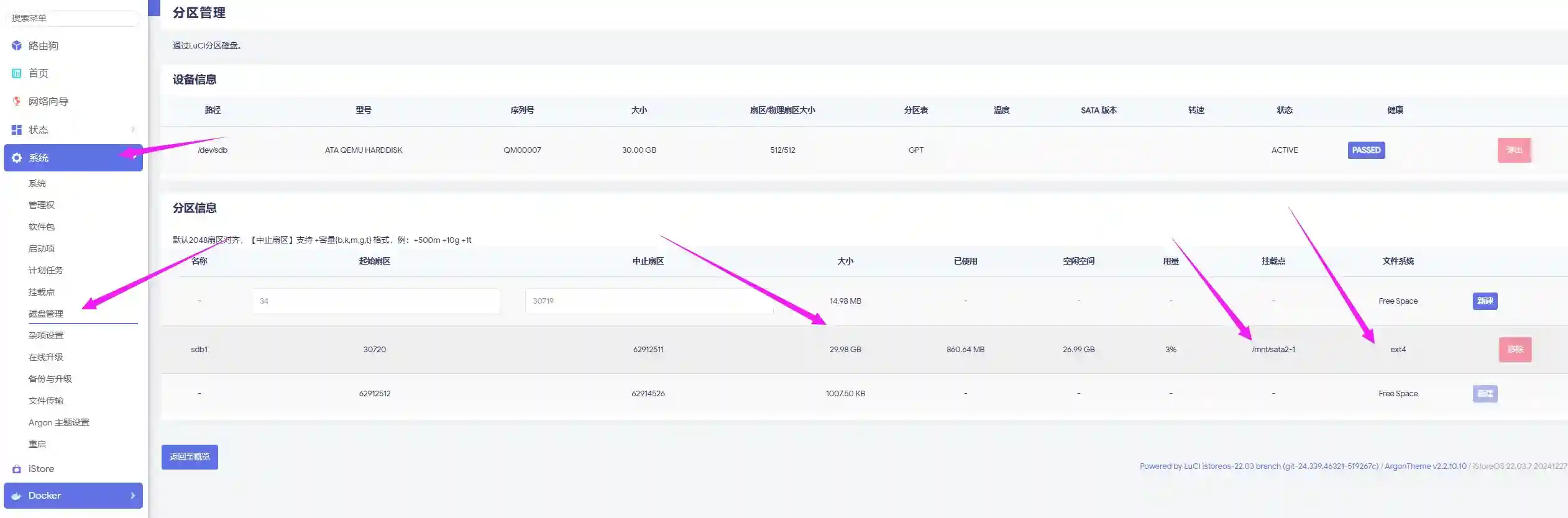Screen dimensions: 1568x518
Task: Open 挂载点 submenu entry
Action: pos(42,292)
